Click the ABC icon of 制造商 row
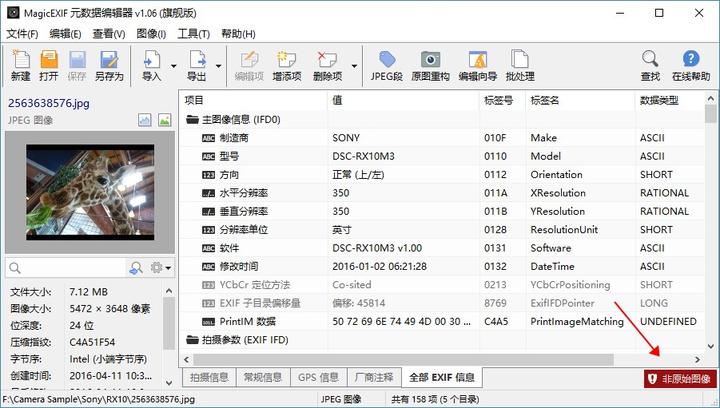720x408 pixels. (x=208, y=138)
